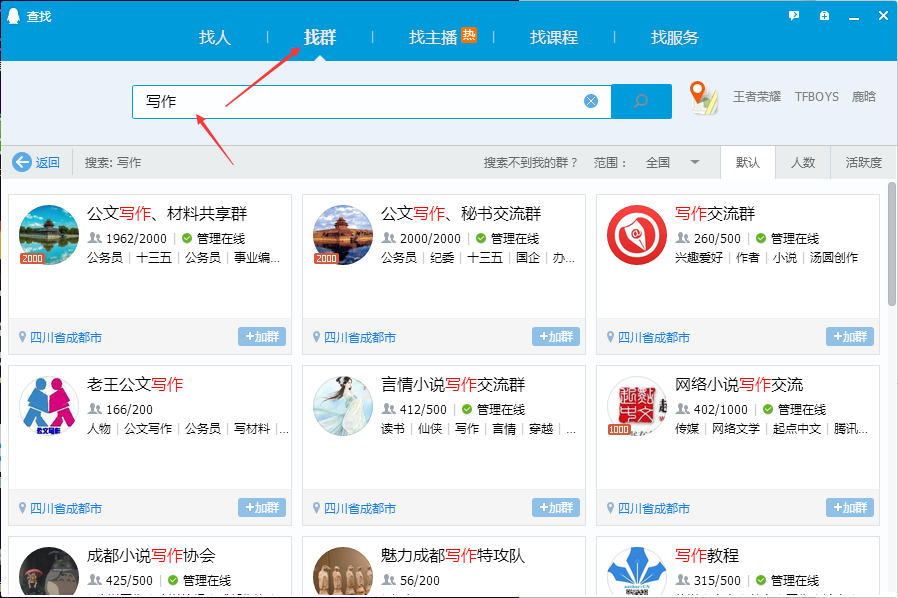The height and width of the screenshot is (598, 898).
Task: Click member count 1962/2000
Action: point(136,238)
